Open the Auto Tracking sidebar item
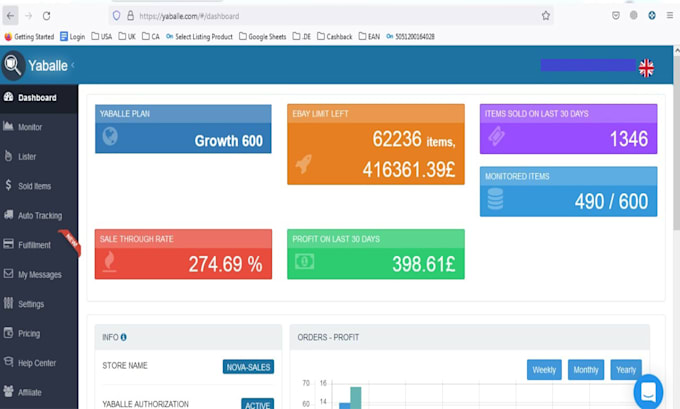This screenshot has height=409, width=680. [39, 216]
